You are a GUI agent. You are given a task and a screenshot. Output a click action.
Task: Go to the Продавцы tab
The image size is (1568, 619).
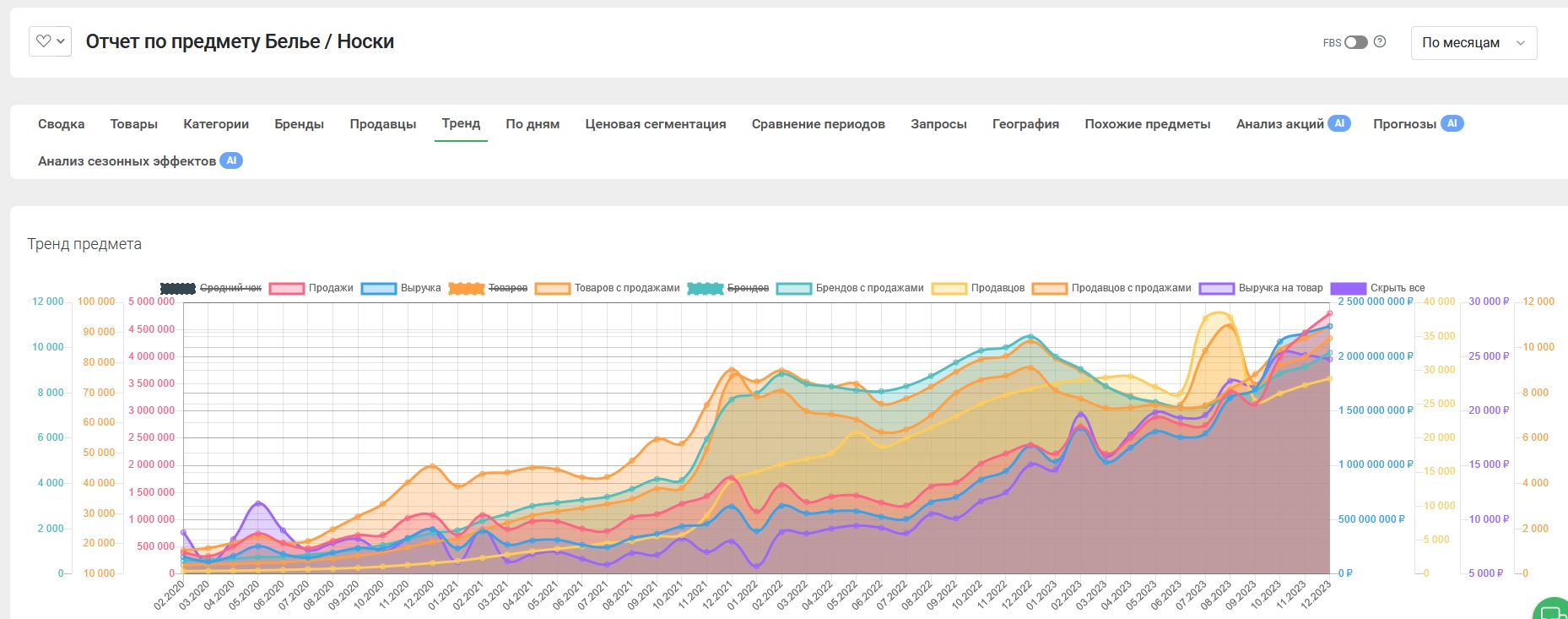pos(383,124)
